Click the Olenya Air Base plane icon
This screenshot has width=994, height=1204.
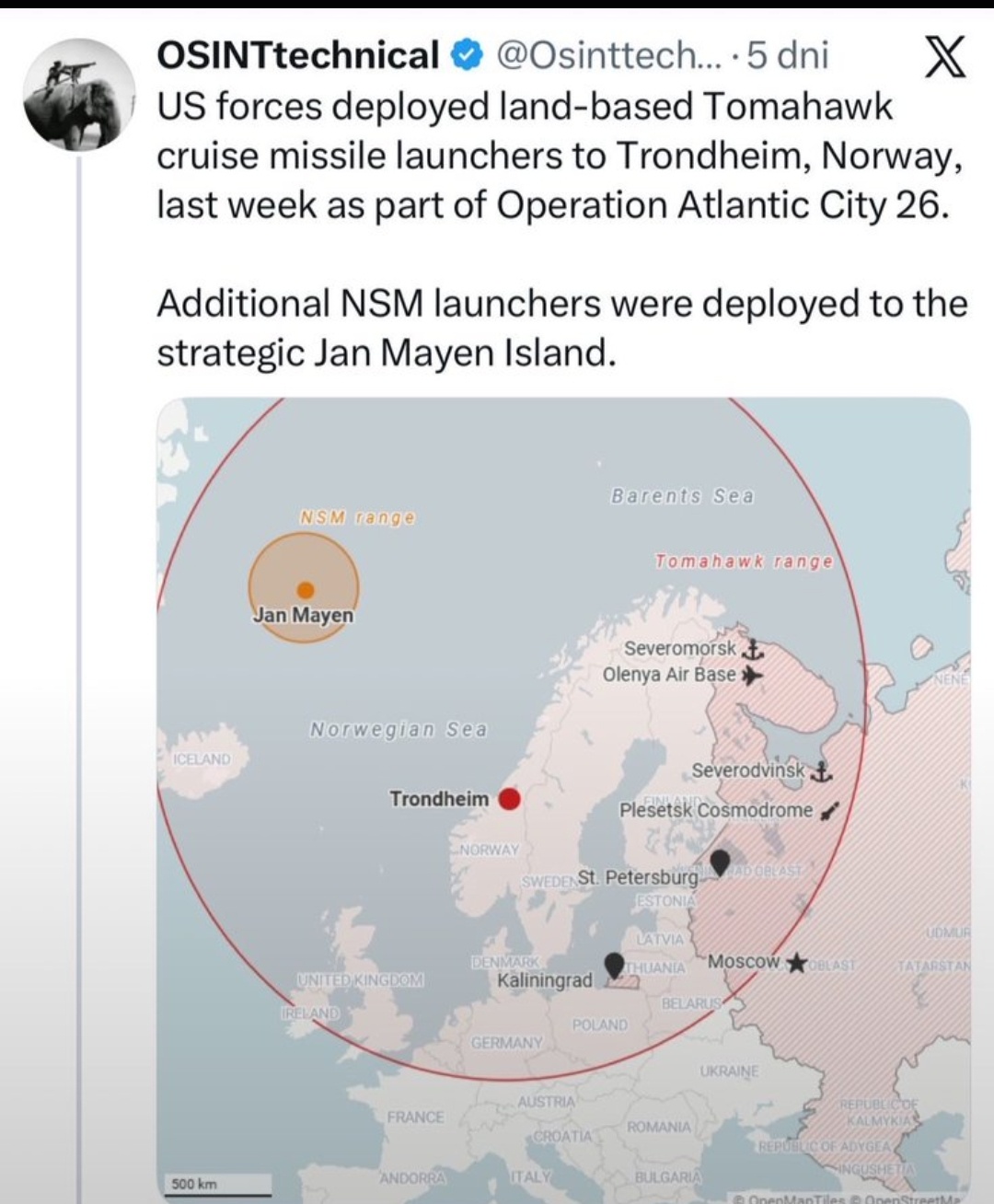pos(752,676)
